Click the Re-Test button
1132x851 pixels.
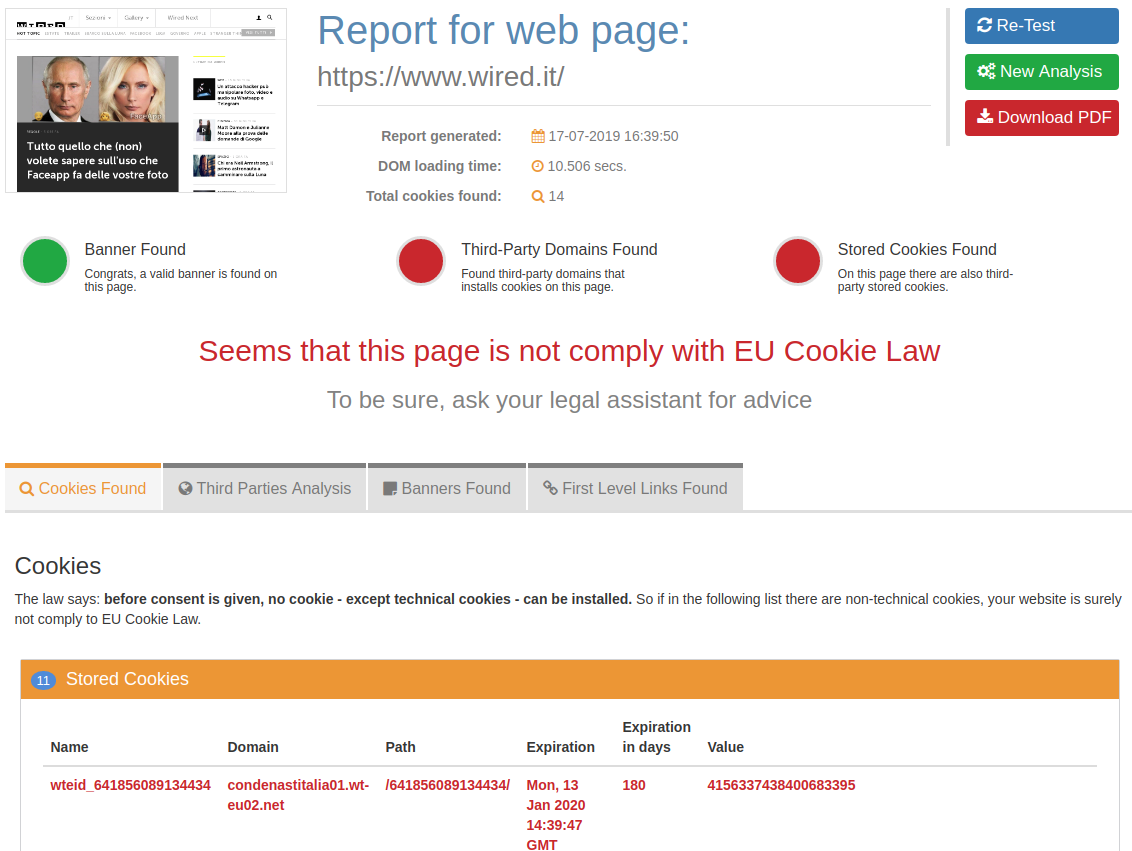point(1041,26)
